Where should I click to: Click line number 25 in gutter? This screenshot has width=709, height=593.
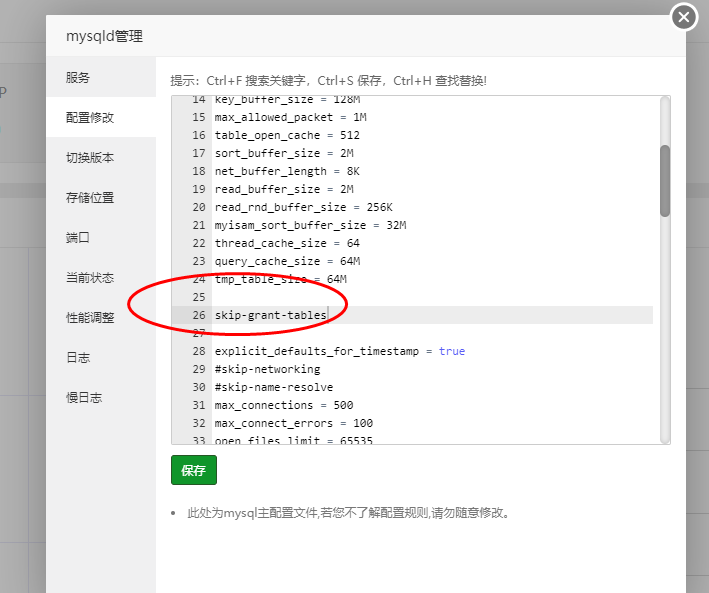coord(199,297)
